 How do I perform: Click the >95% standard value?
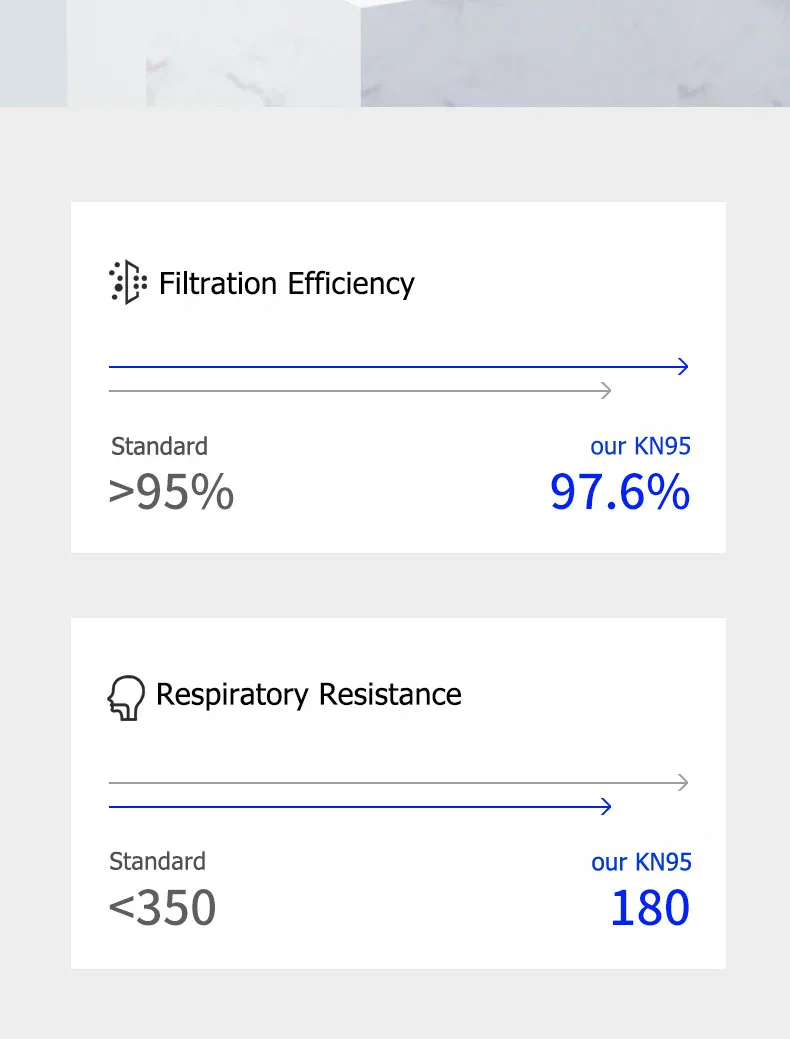point(171,492)
